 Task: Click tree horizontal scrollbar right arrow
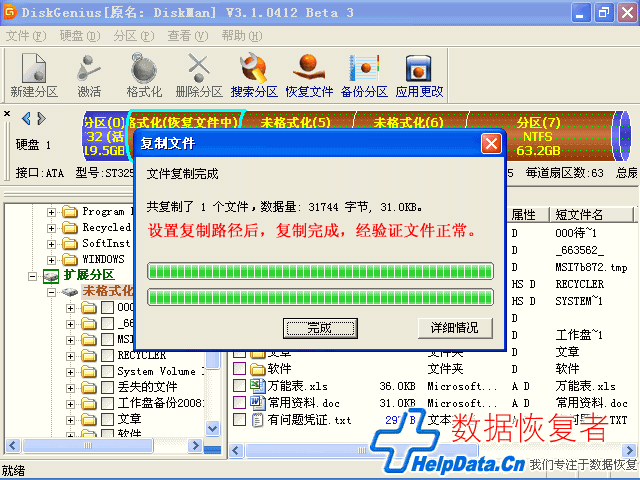point(196,445)
